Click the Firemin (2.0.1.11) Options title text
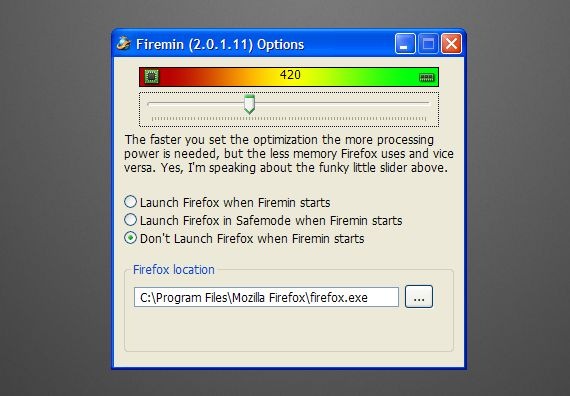Viewport: 570px width, 396px height. pyautogui.click(x=220, y=44)
